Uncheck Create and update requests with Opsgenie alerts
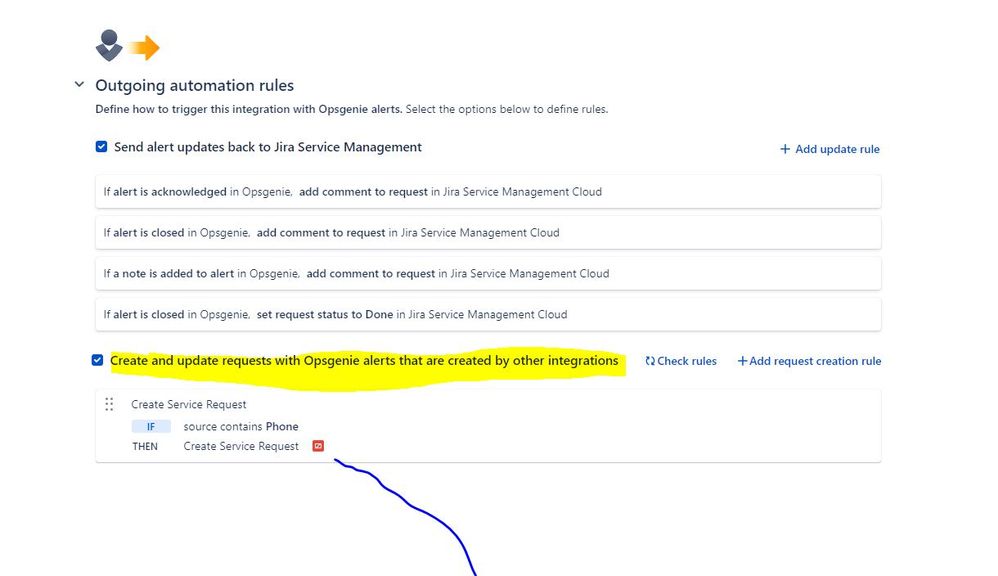The image size is (998, 576). pyautogui.click(x=97, y=360)
